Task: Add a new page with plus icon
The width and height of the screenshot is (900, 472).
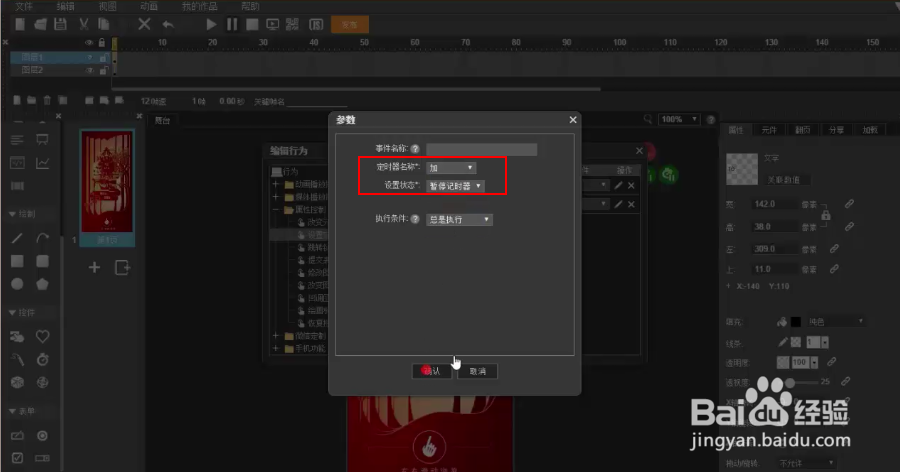Action: (x=94, y=268)
